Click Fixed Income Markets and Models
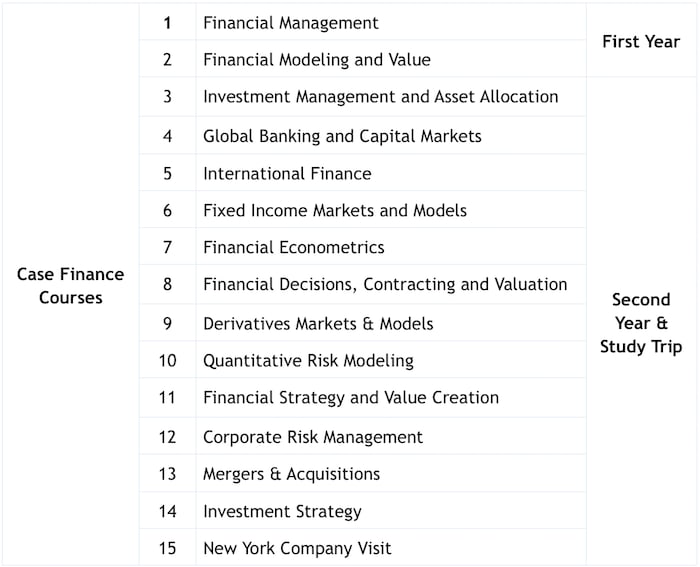This screenshot has width=700, height=567. tap(335, 210)
